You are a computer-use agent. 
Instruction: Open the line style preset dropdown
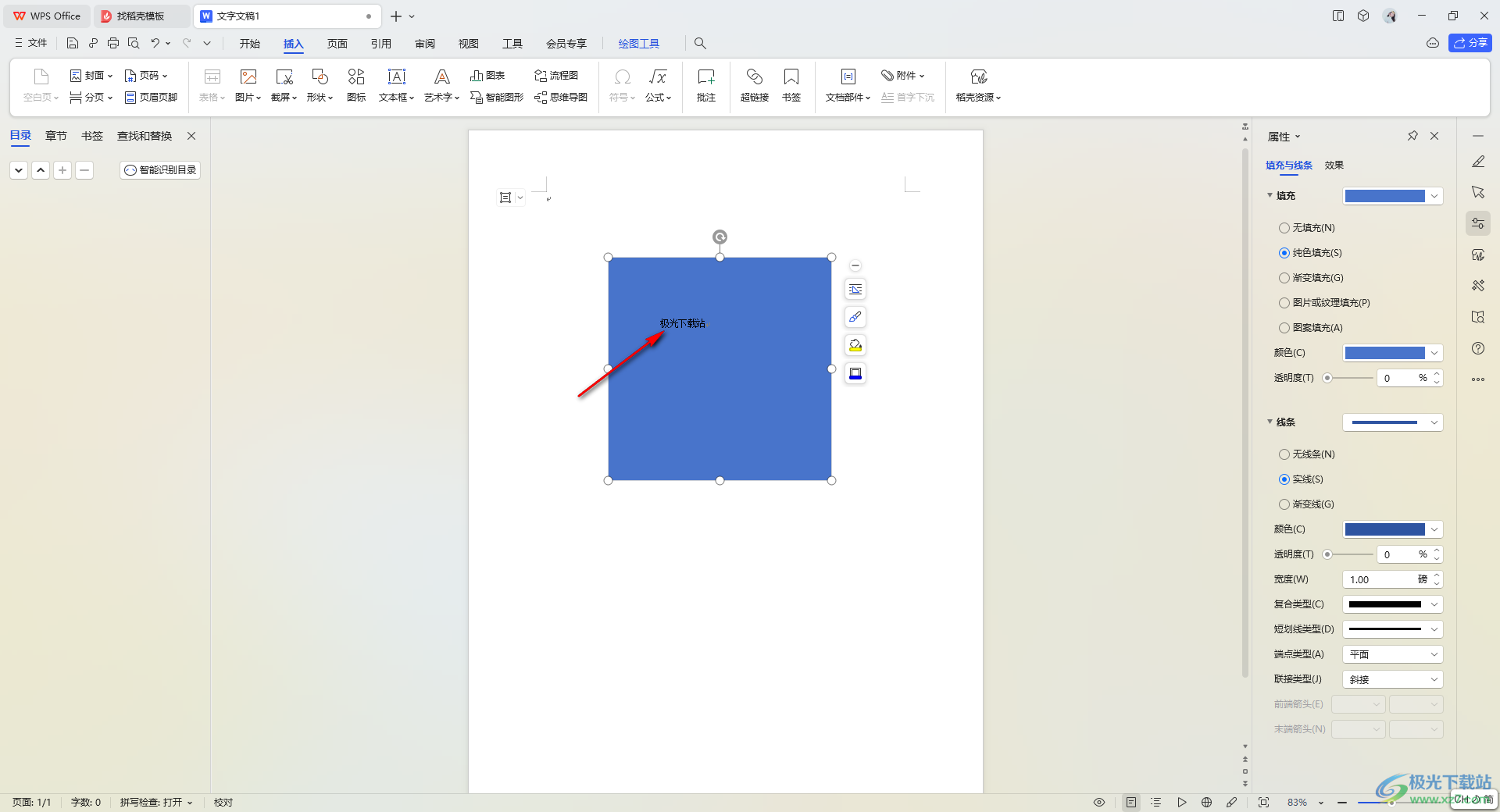tap(1392, 422)
